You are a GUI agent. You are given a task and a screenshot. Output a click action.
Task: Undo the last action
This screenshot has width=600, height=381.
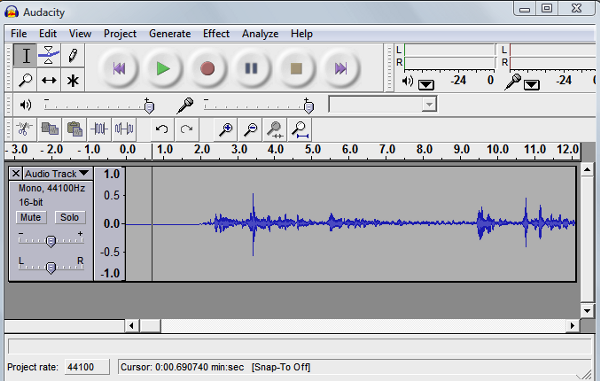click(162, 129)
